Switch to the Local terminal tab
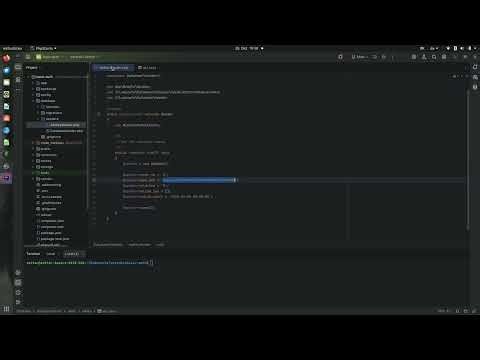The width and height of the screenshot is (480, 360). [51, 254]
